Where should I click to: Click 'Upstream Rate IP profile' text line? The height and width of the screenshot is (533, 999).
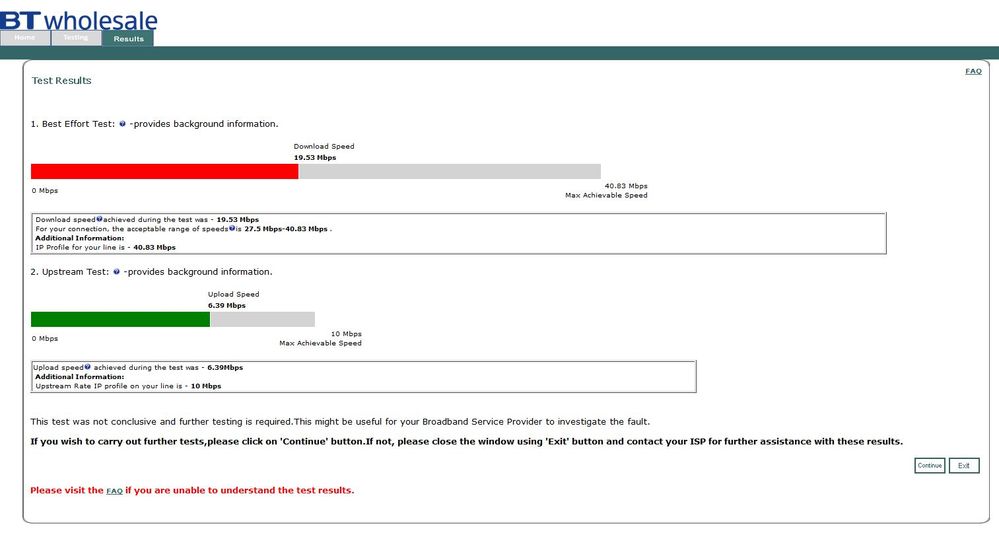(x=128, y=386)
